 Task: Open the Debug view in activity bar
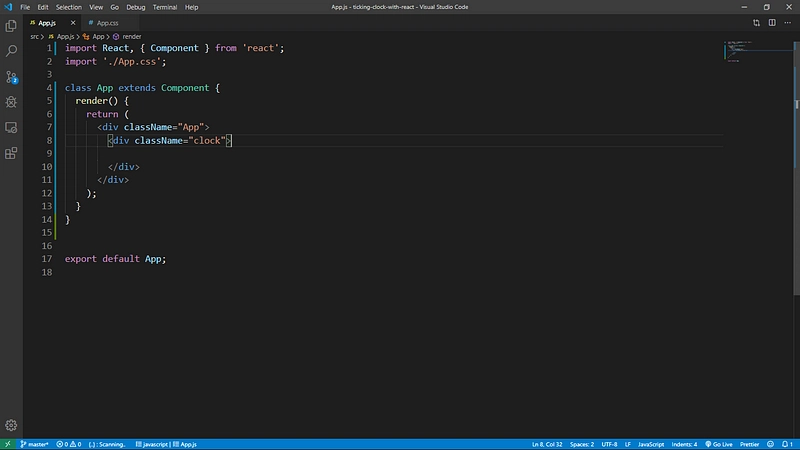(x=11, y=102)
